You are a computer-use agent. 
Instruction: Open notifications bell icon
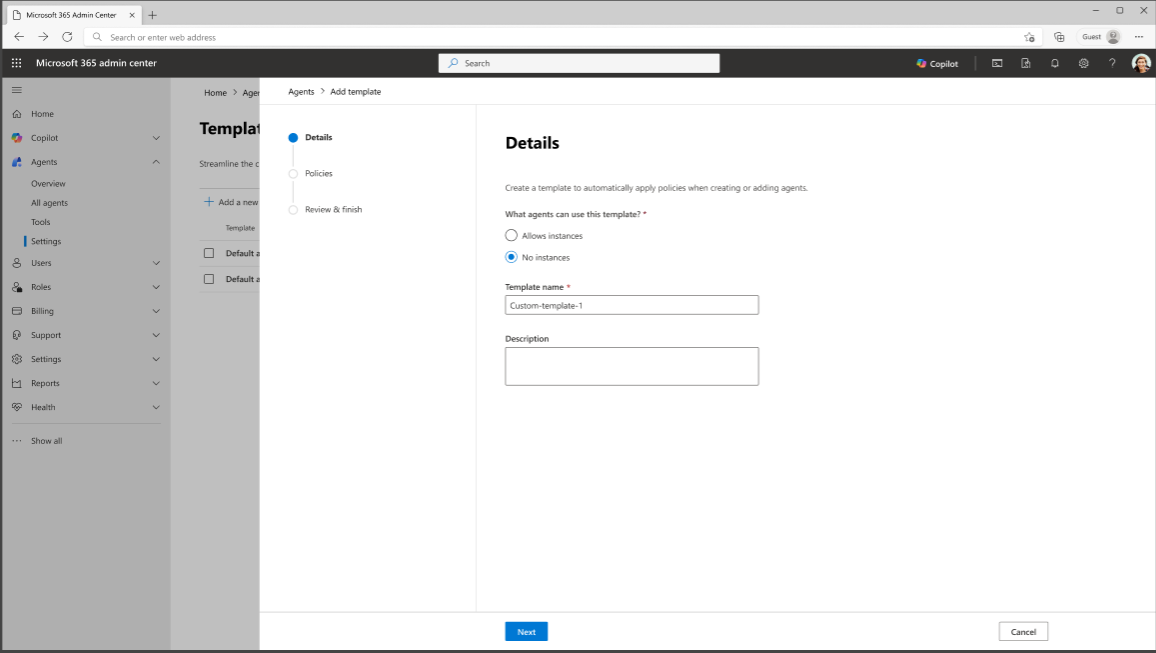click(x=1055, y=63)
